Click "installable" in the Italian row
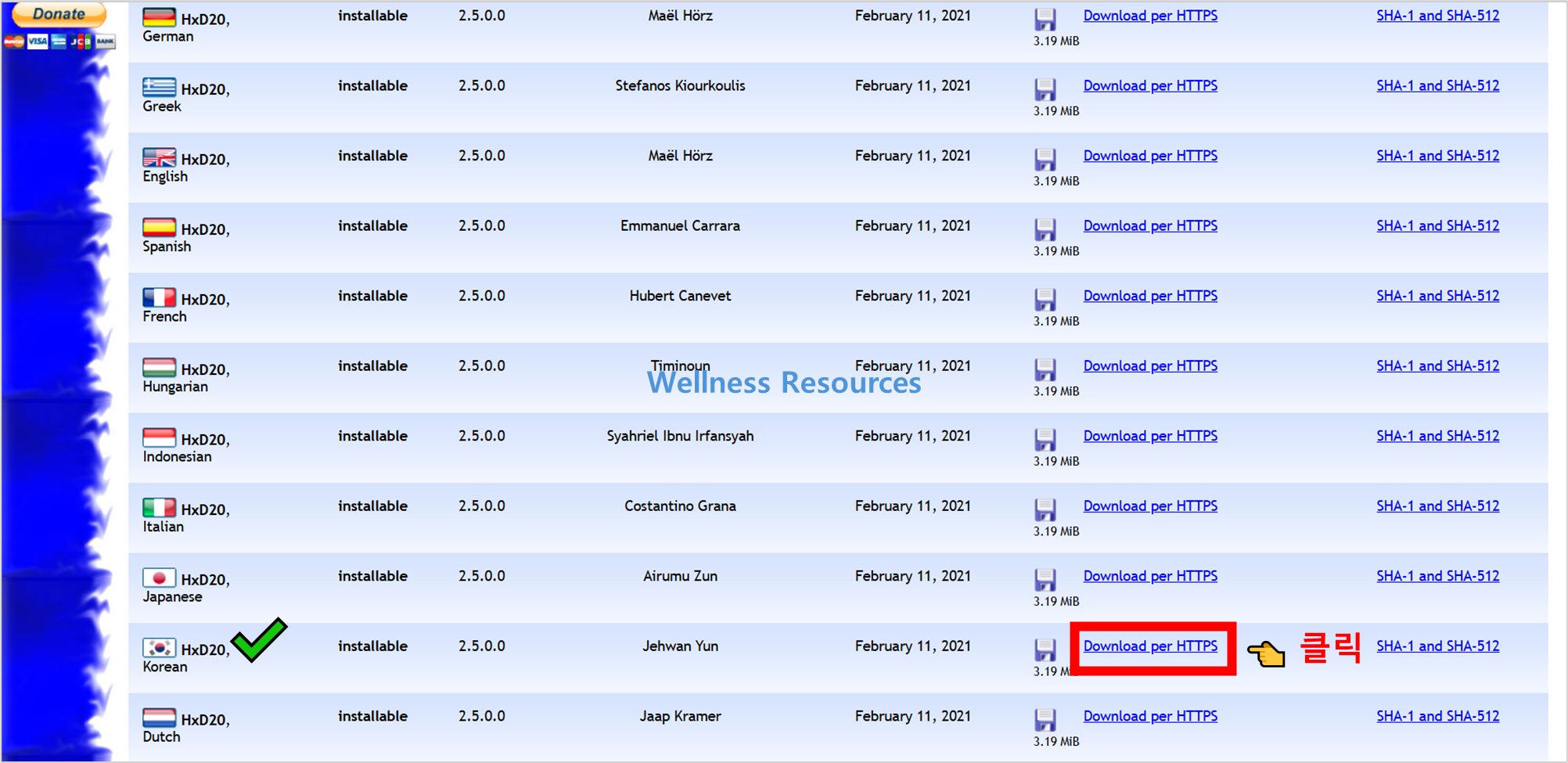 pyautogui.click(x=372, y=506)
